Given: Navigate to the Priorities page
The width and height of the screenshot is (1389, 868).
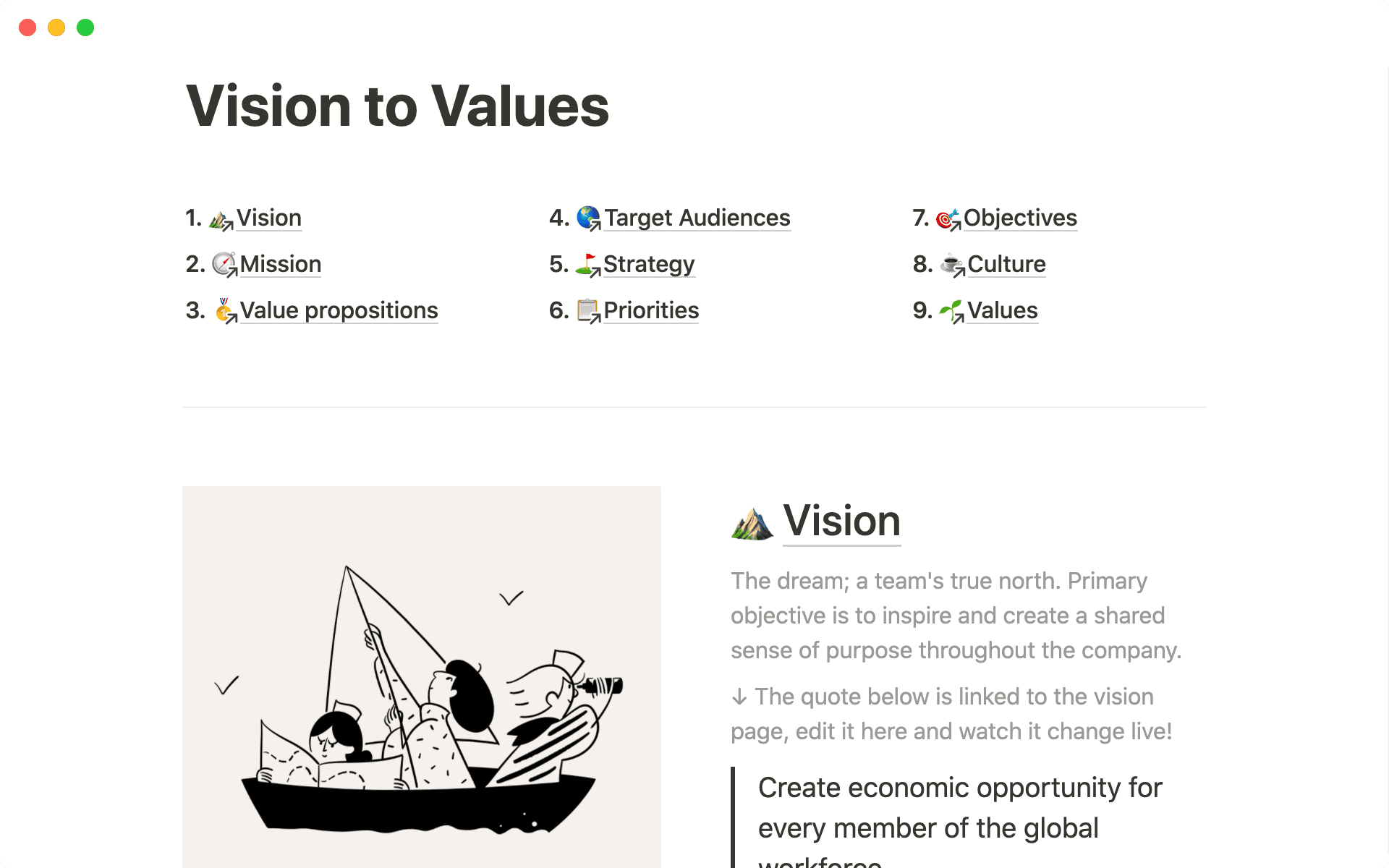Looking at the screenshot, I should [651, 310].
